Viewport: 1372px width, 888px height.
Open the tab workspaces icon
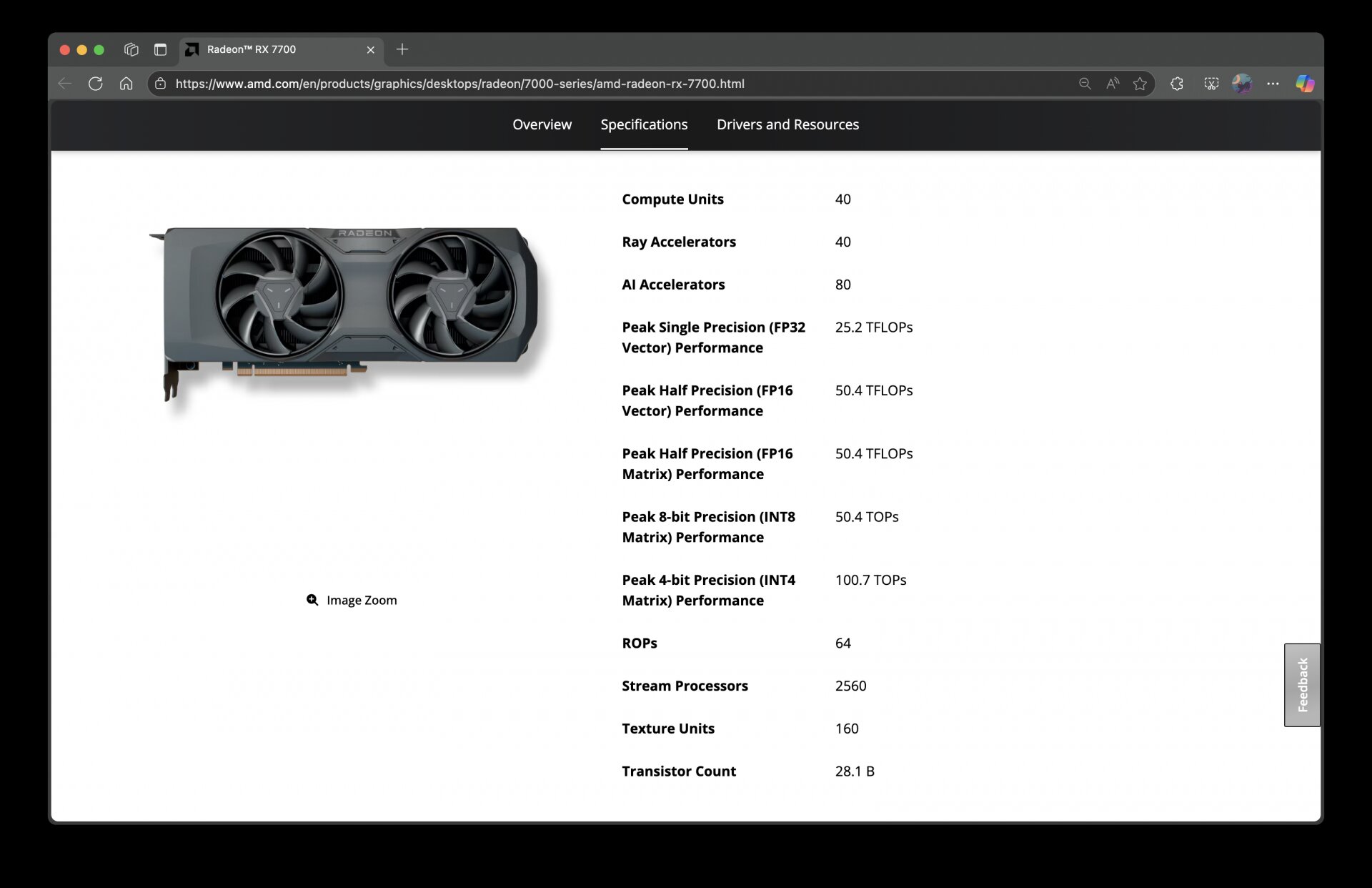tap(131, 49)
